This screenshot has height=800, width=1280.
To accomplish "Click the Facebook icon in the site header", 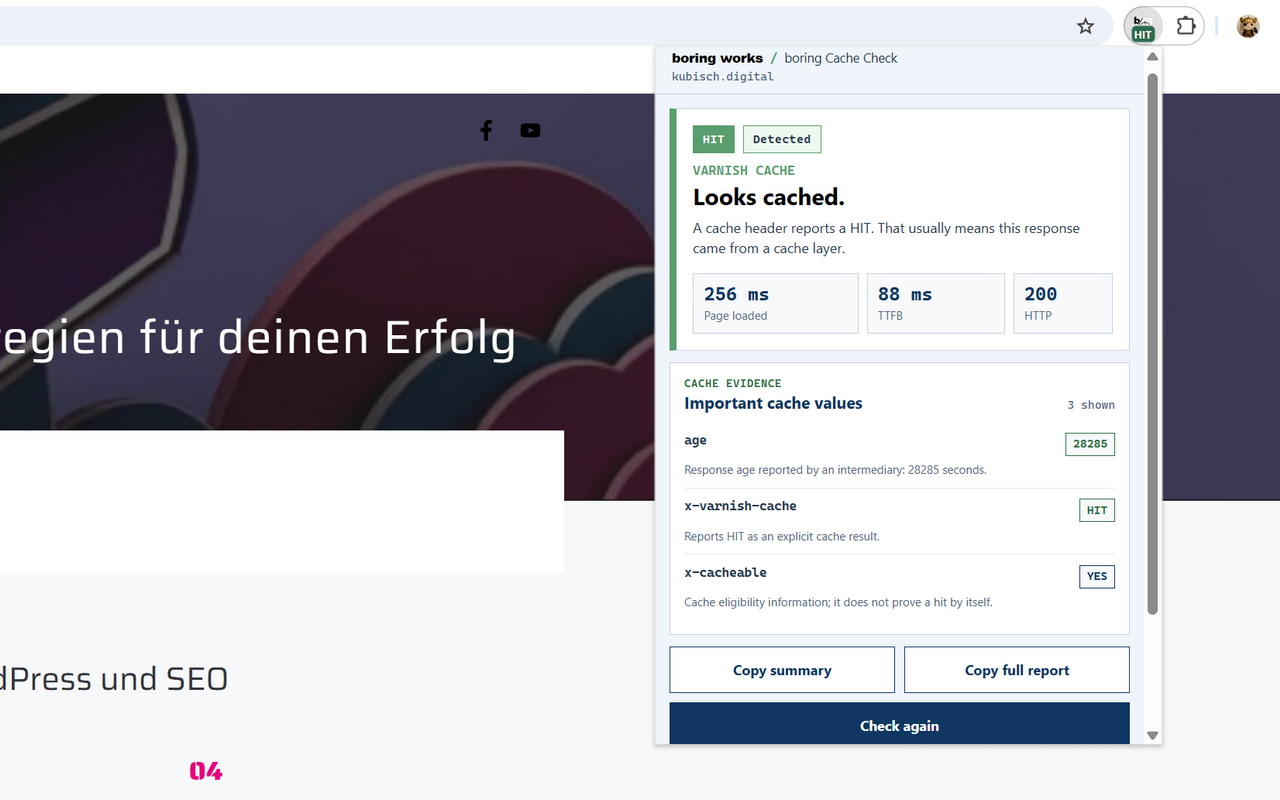I will tap(486, 130).
